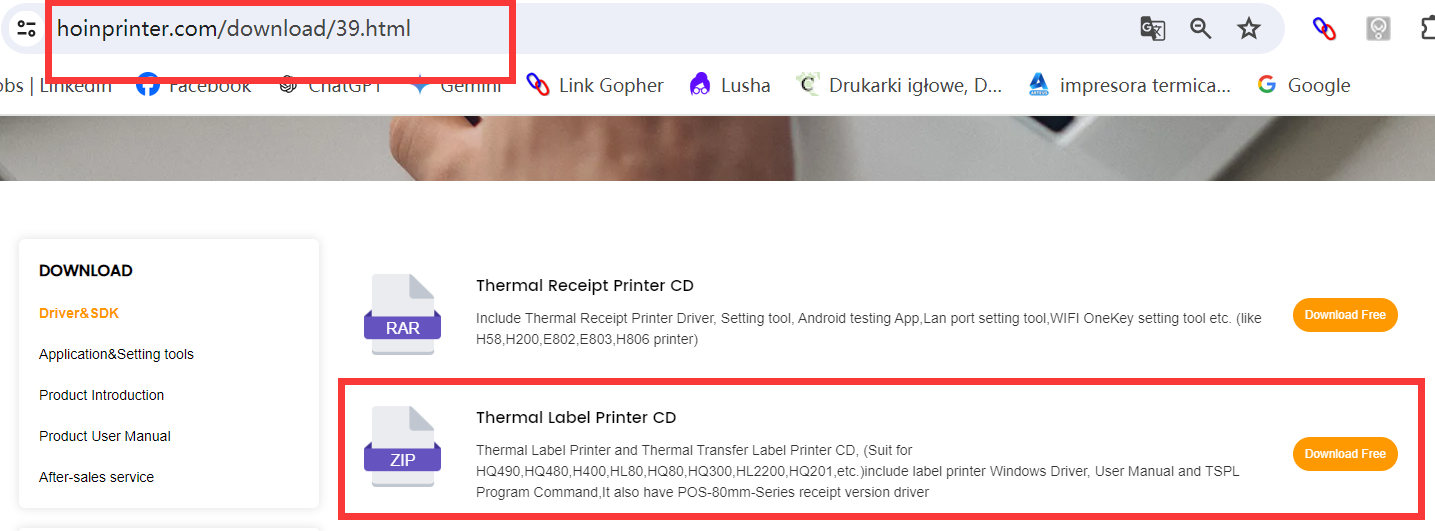Click the gray extension icon beside Link Gopher

click(x=1379, y=28)
